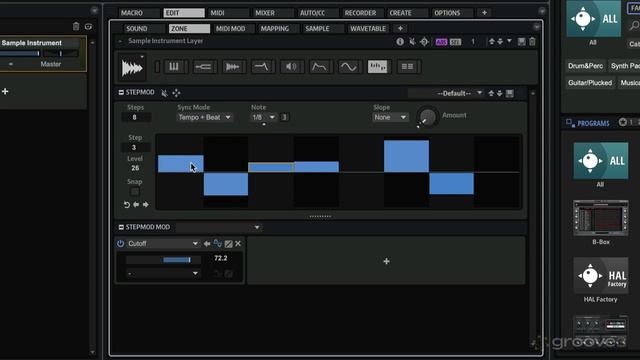Open the amplifier section speaker icon
640x360 pixels.
click(x=291, y=67)
